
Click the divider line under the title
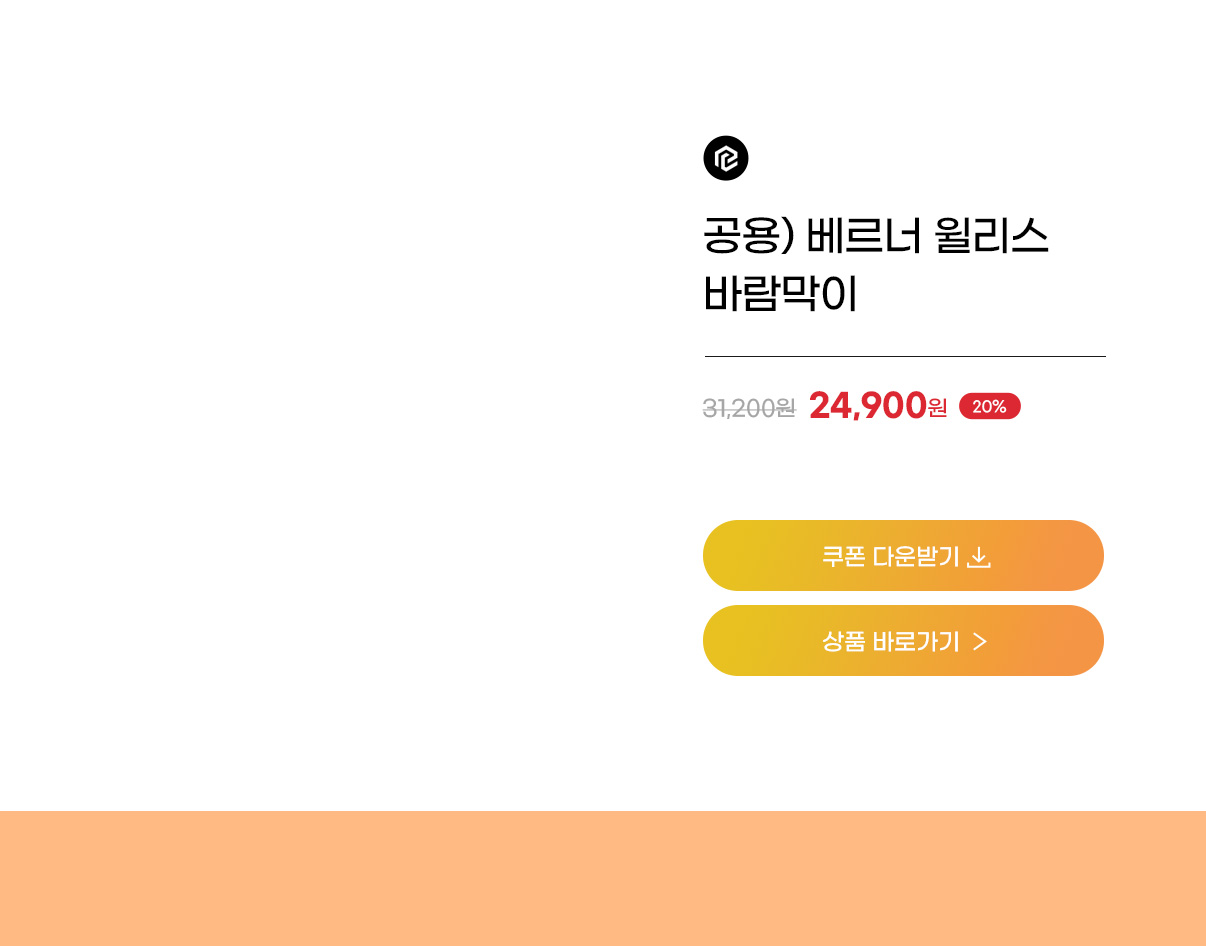coord(905,356)
